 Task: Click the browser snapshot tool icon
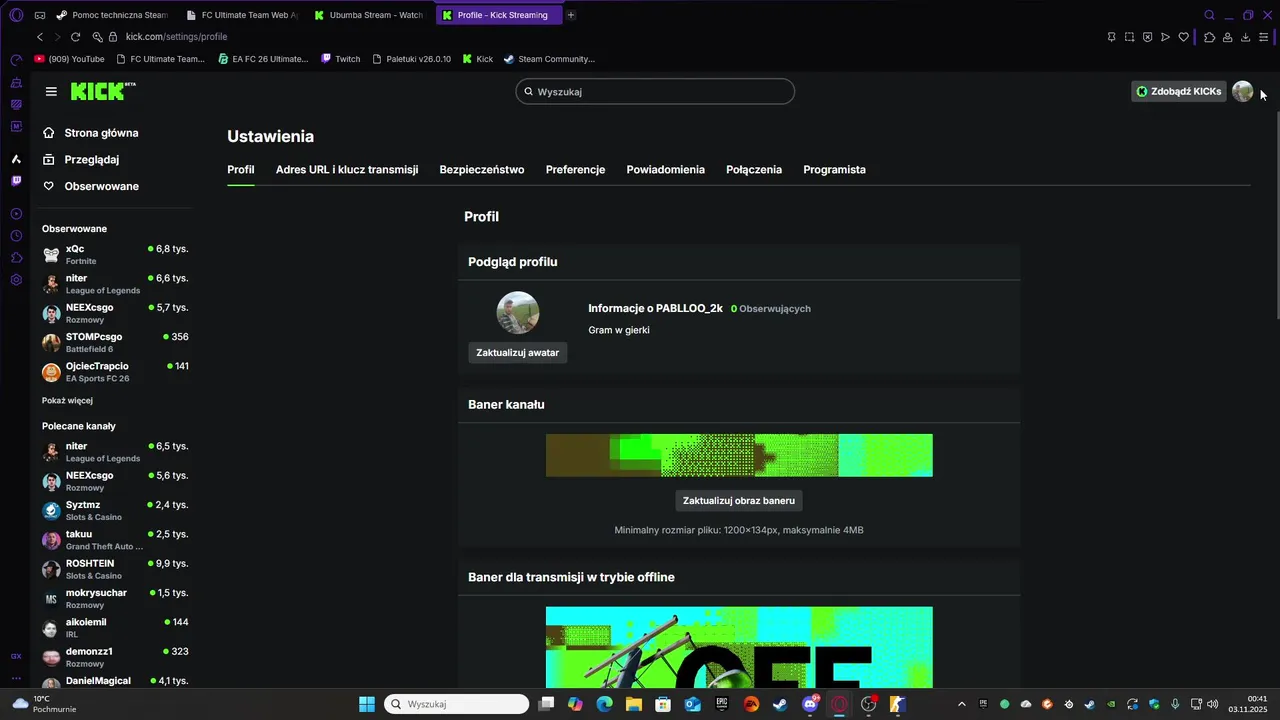point(1129,37)
